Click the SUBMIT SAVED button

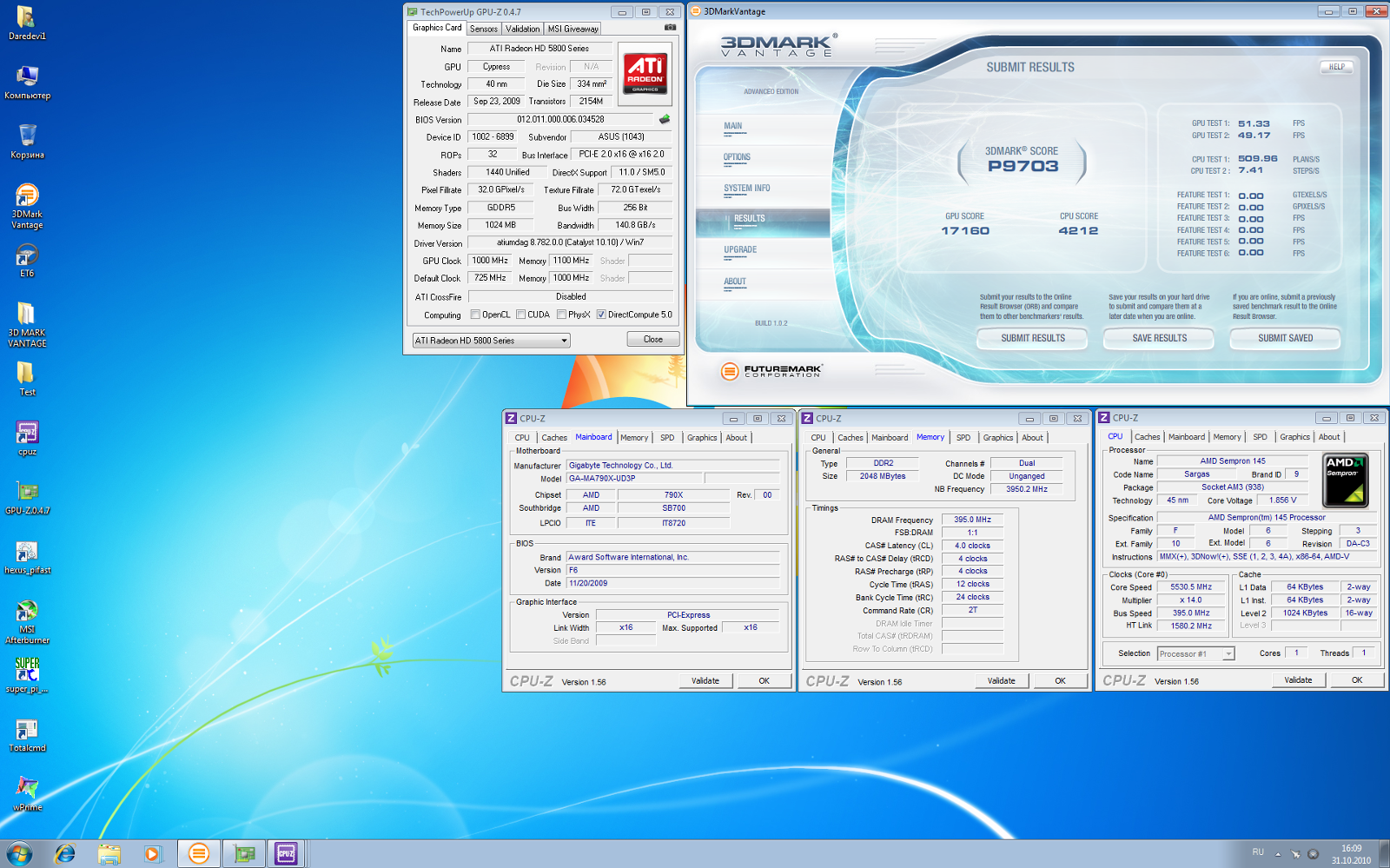point(1285,338)
